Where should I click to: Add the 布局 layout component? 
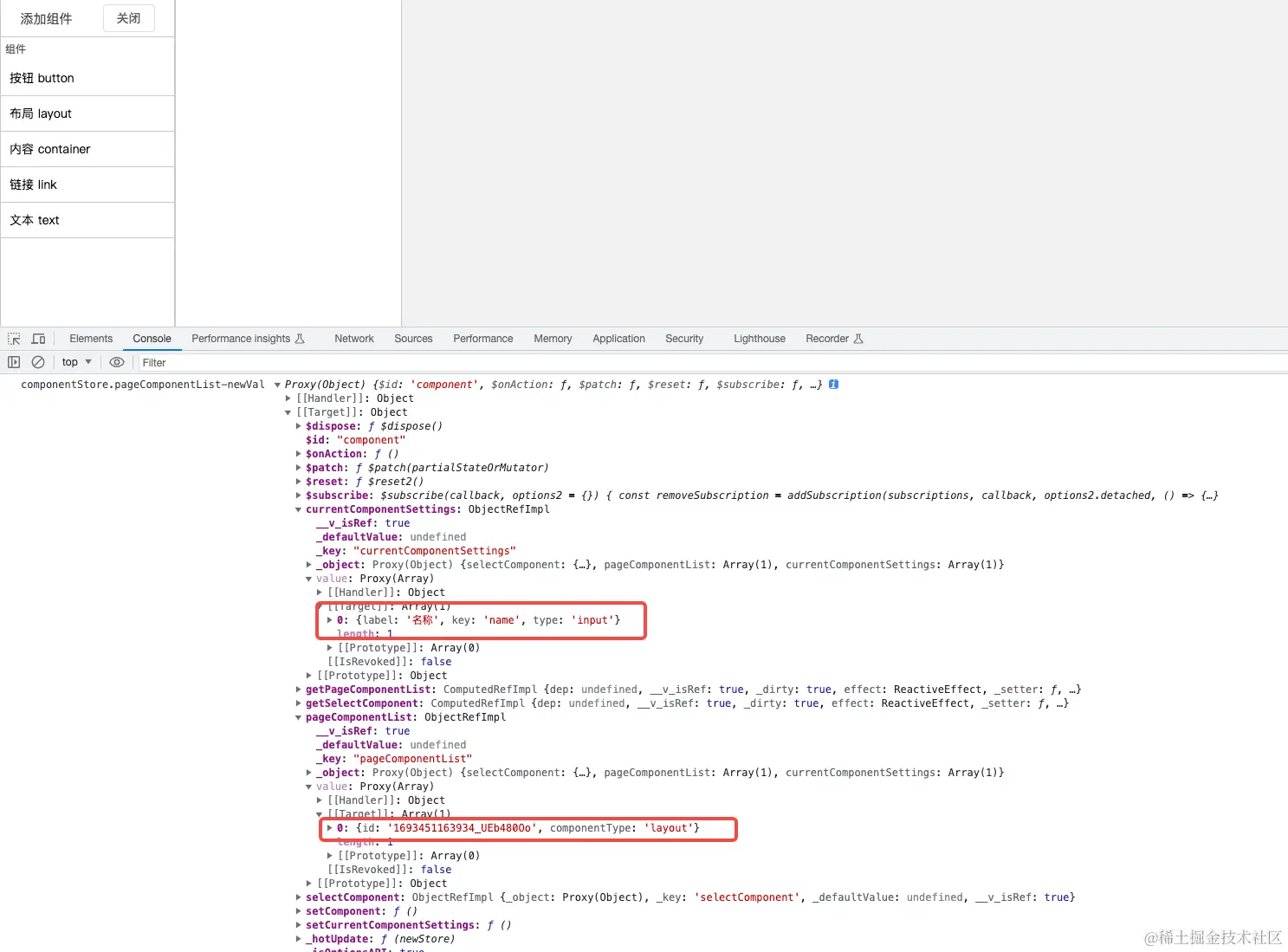pyautogui.click(x=87, y=113)
